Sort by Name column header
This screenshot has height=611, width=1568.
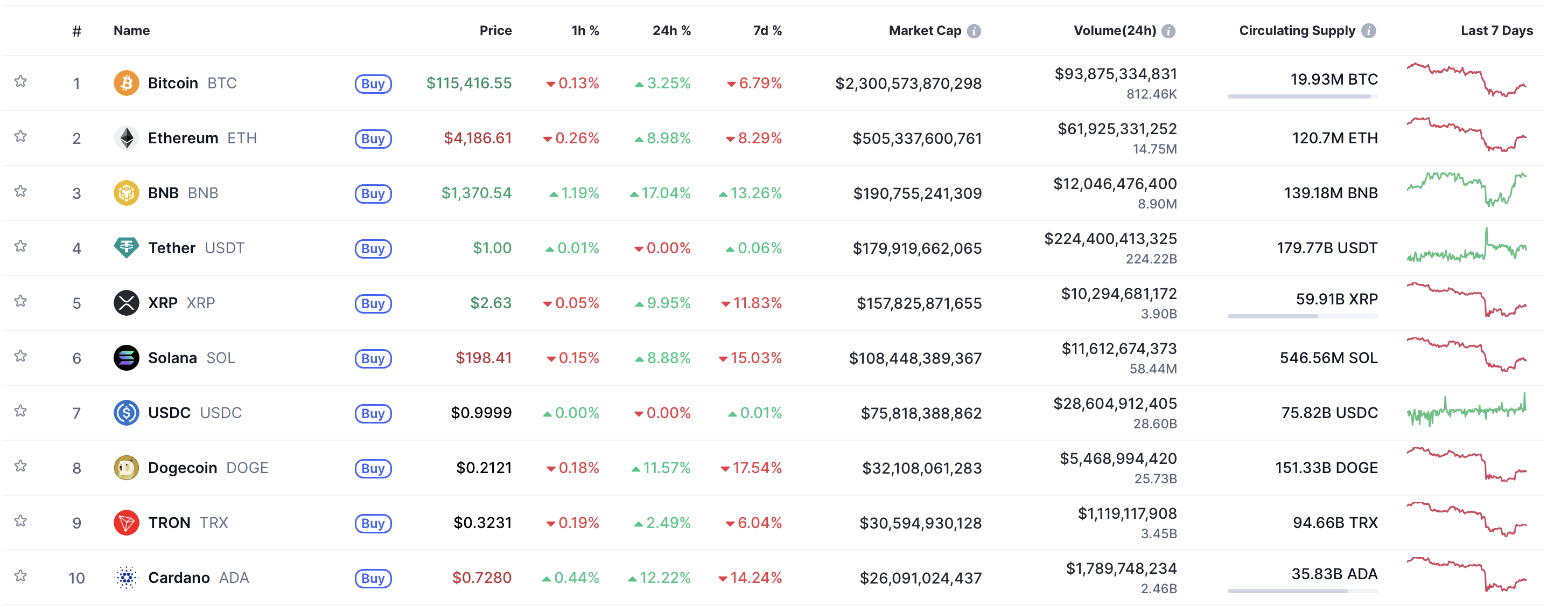click(x=131, y=31)
